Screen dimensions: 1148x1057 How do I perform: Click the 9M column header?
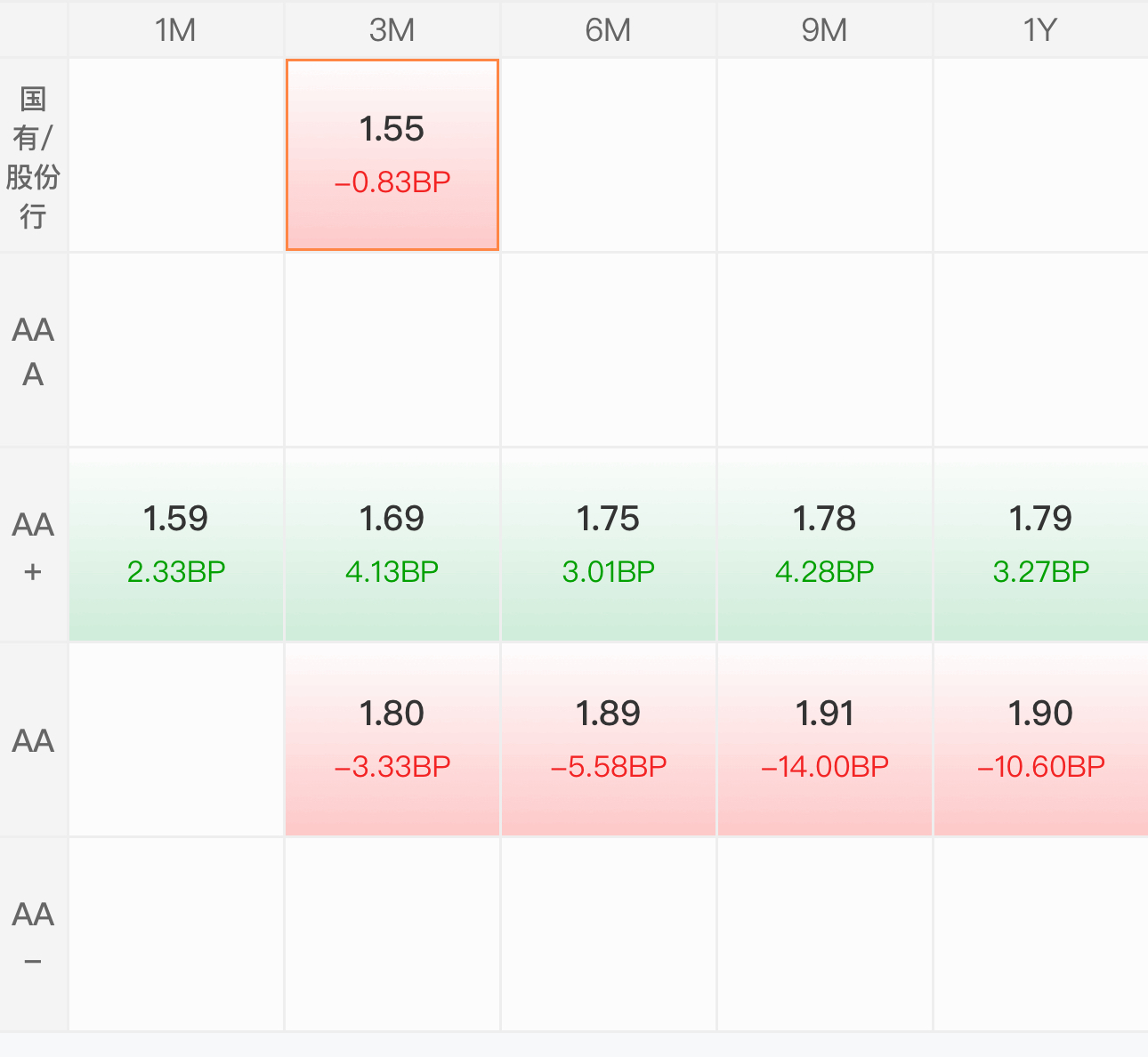click(825, 29)
